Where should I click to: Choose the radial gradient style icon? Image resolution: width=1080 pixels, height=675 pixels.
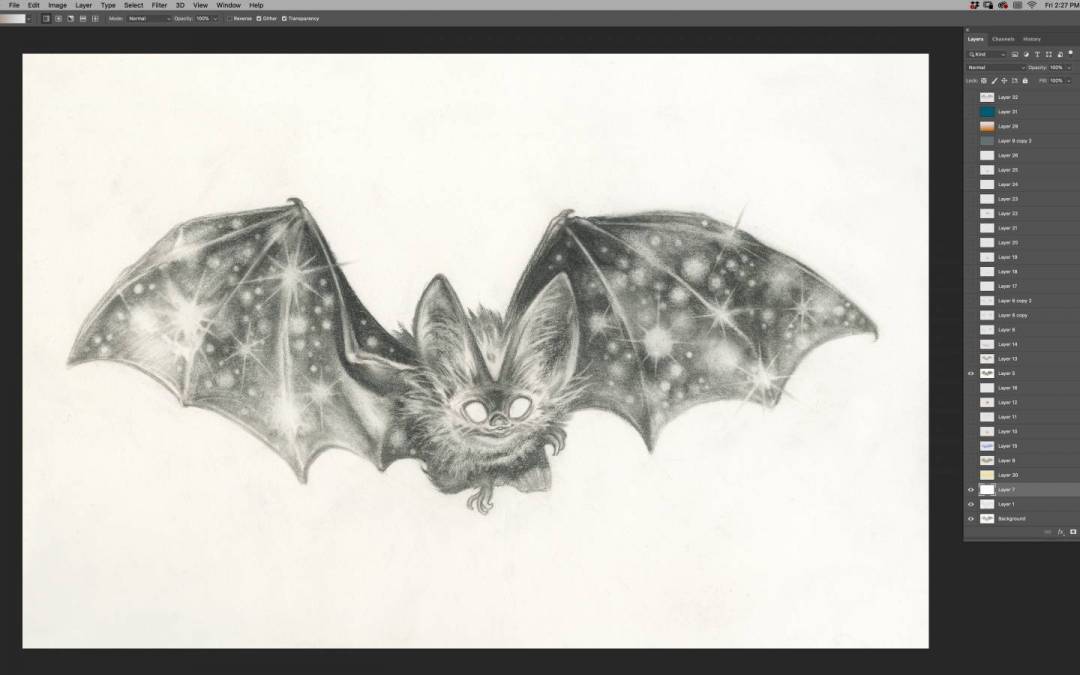pos(58,18)
